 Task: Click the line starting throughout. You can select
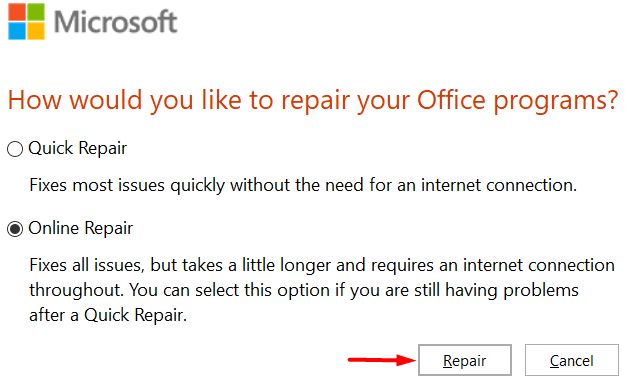[304, 291]
